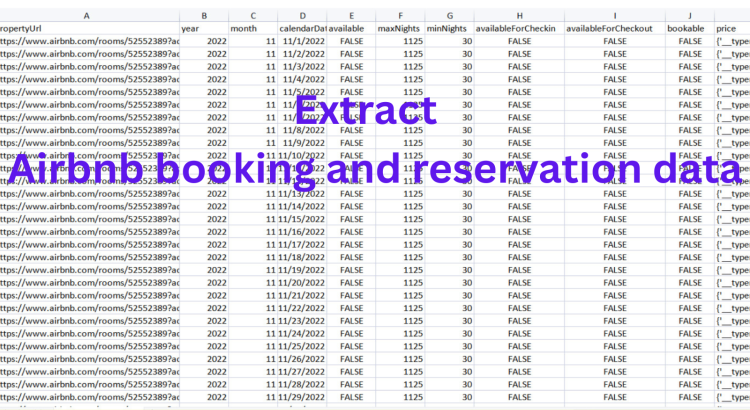Select column E header
The image size is (750, 410).
352,16
